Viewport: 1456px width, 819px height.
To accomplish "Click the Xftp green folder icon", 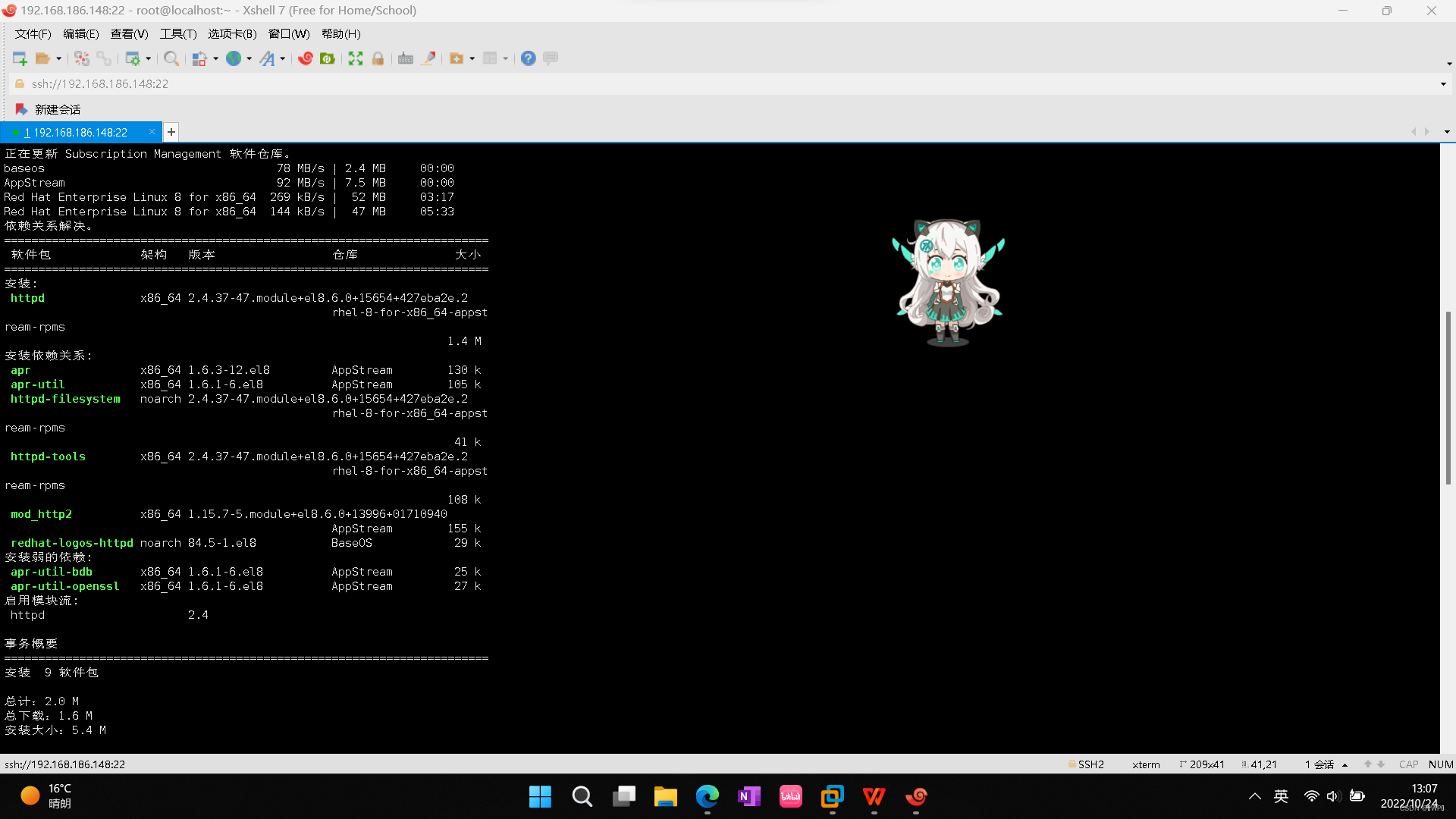I will (x=328, y=58).
